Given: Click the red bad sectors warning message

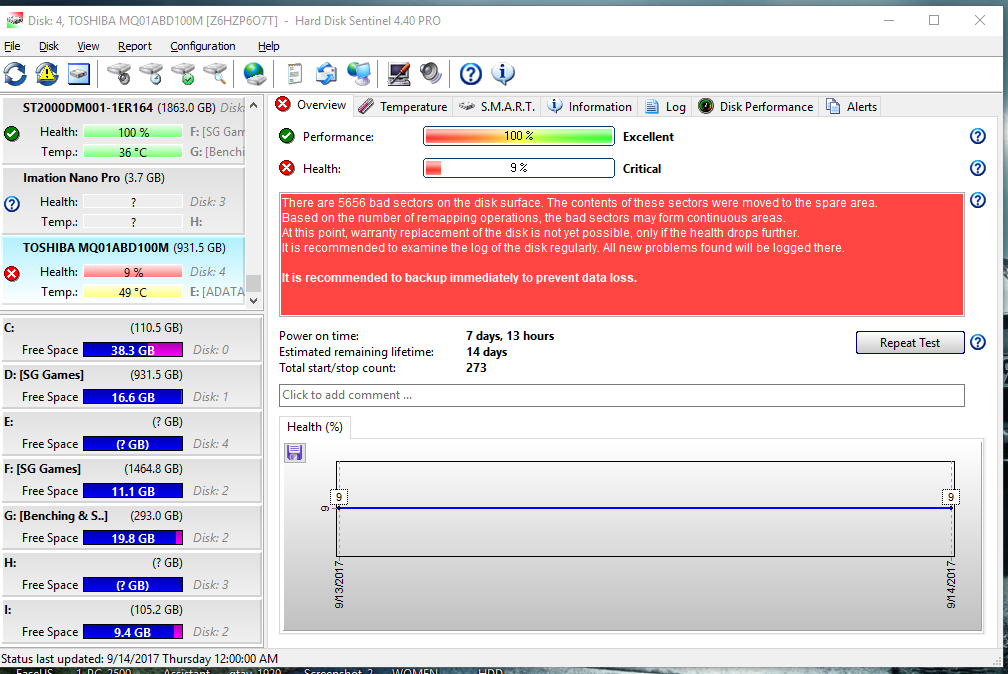Looking at the screenshot, I should [x=622, y=254].
